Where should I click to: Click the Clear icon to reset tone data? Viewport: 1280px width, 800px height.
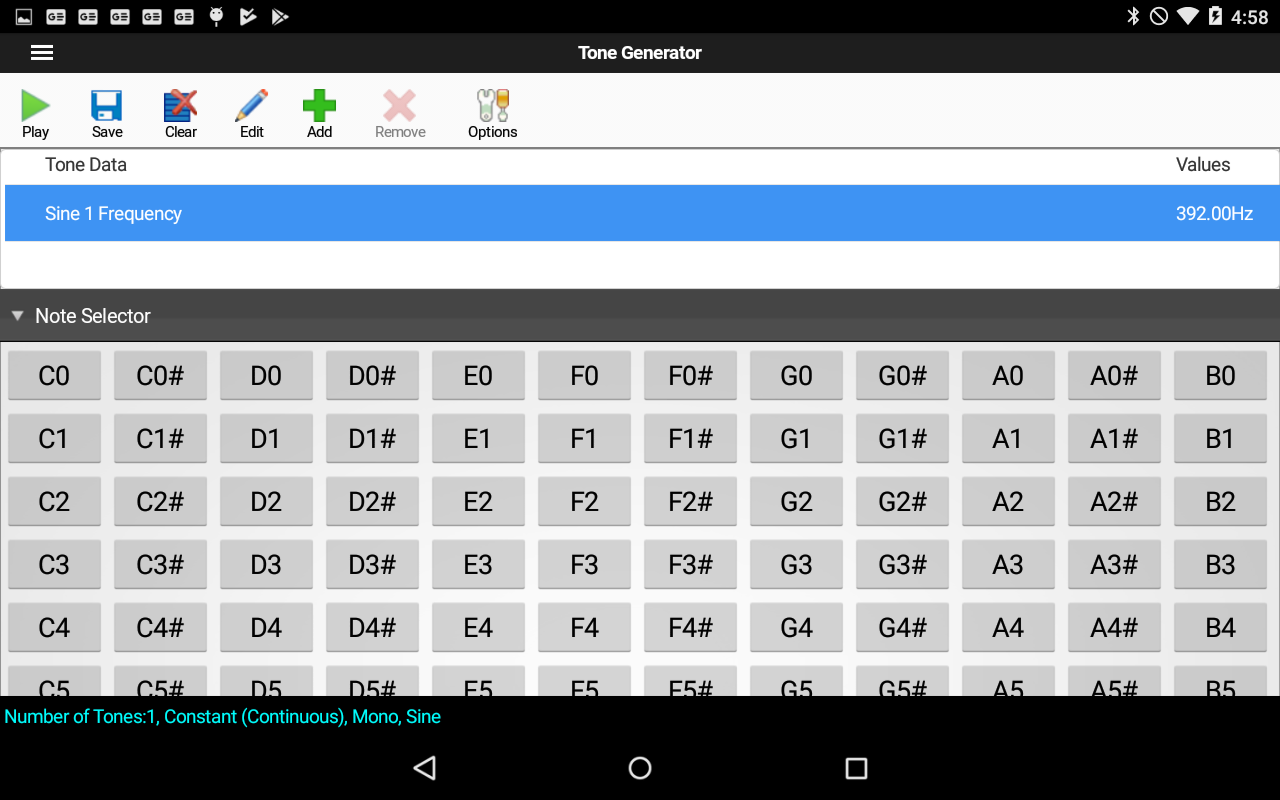(x=180, y=110)
